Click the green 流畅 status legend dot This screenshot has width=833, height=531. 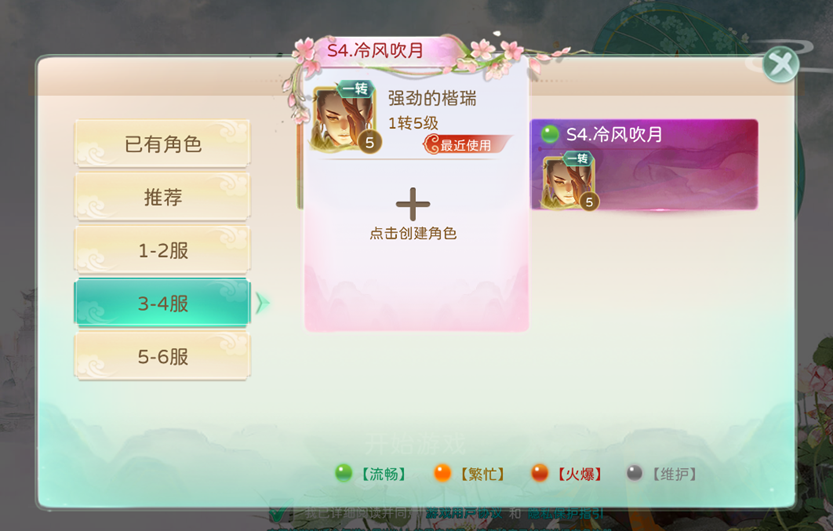344,473
